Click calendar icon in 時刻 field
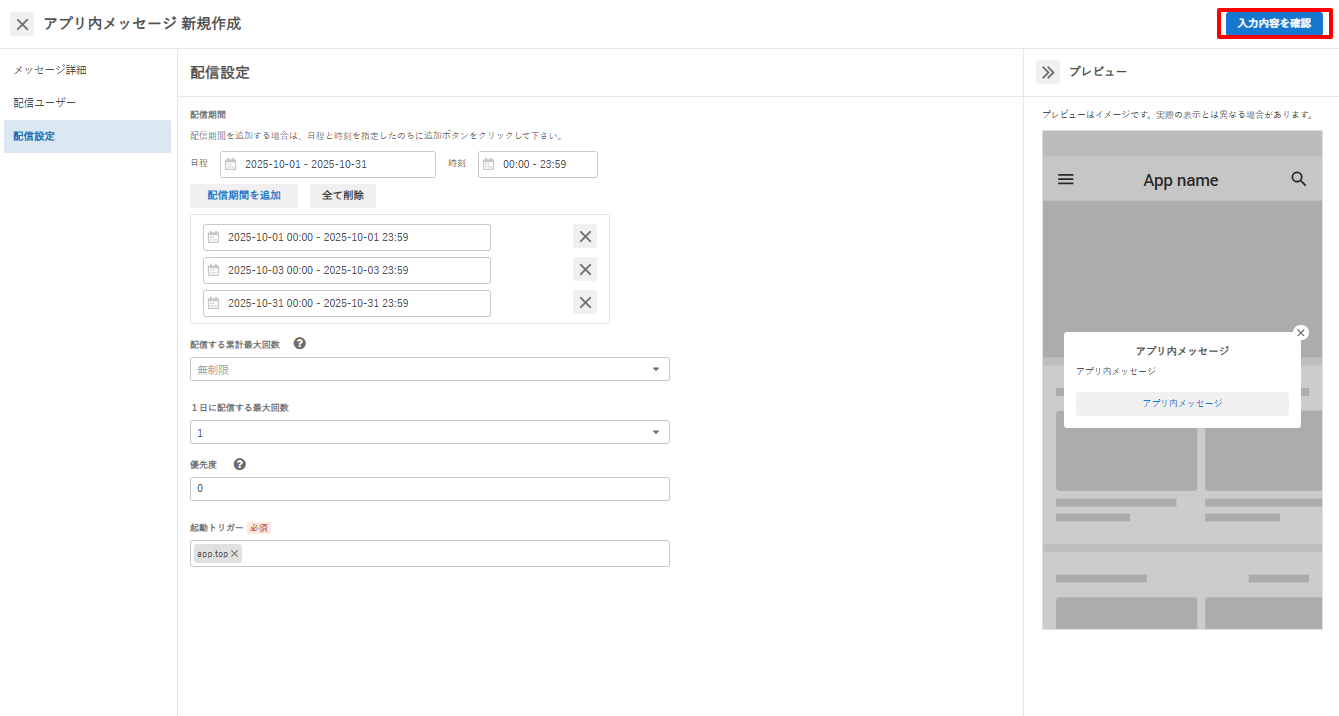The width and height of the screenshot is (1339, 716). point(488,164)
